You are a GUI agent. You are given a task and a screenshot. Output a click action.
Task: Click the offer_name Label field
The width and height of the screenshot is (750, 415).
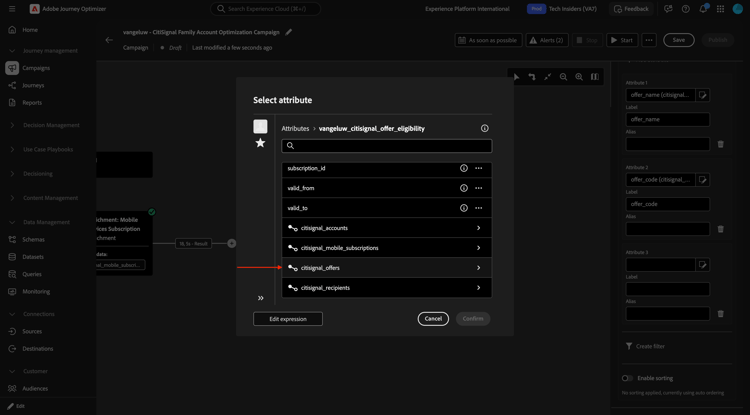[668, 120]
